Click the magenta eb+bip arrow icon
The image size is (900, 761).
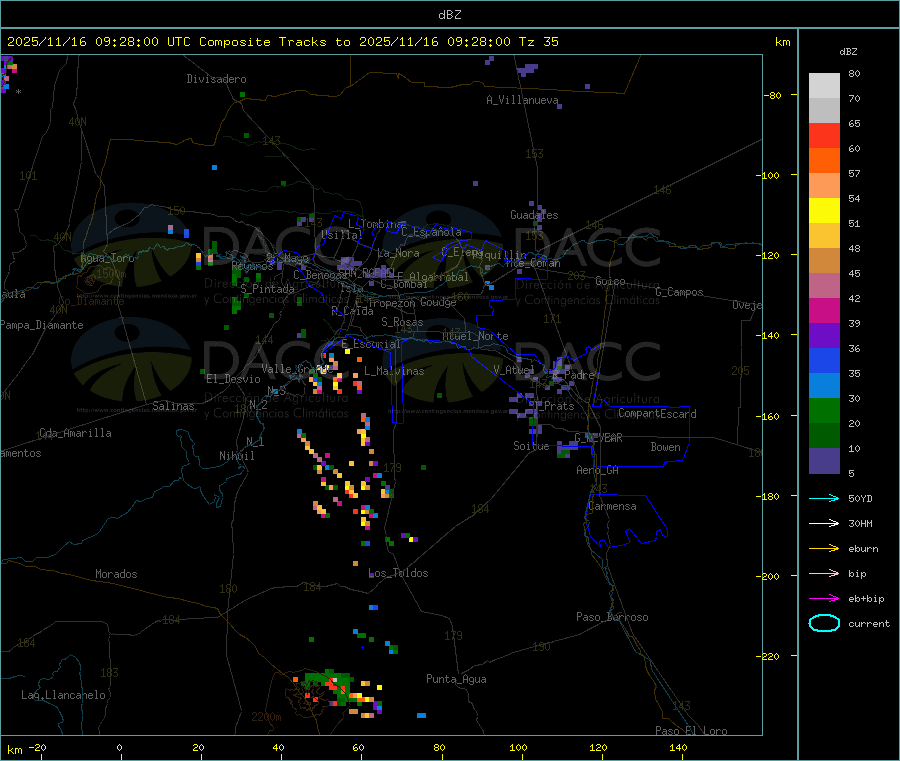[824, 598]
